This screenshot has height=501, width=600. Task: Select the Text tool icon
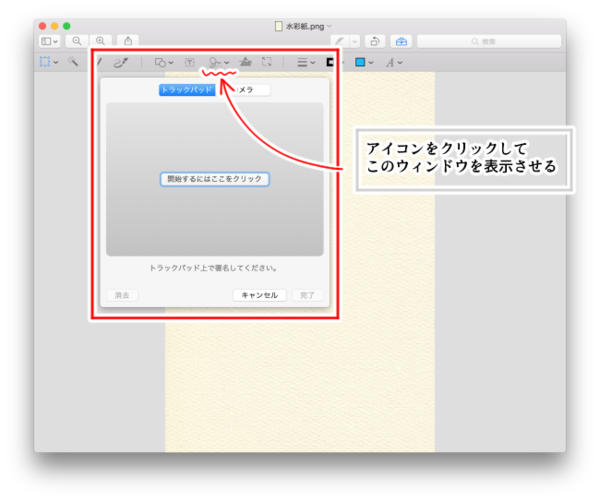pyautogui.click(x=189, y=62)
